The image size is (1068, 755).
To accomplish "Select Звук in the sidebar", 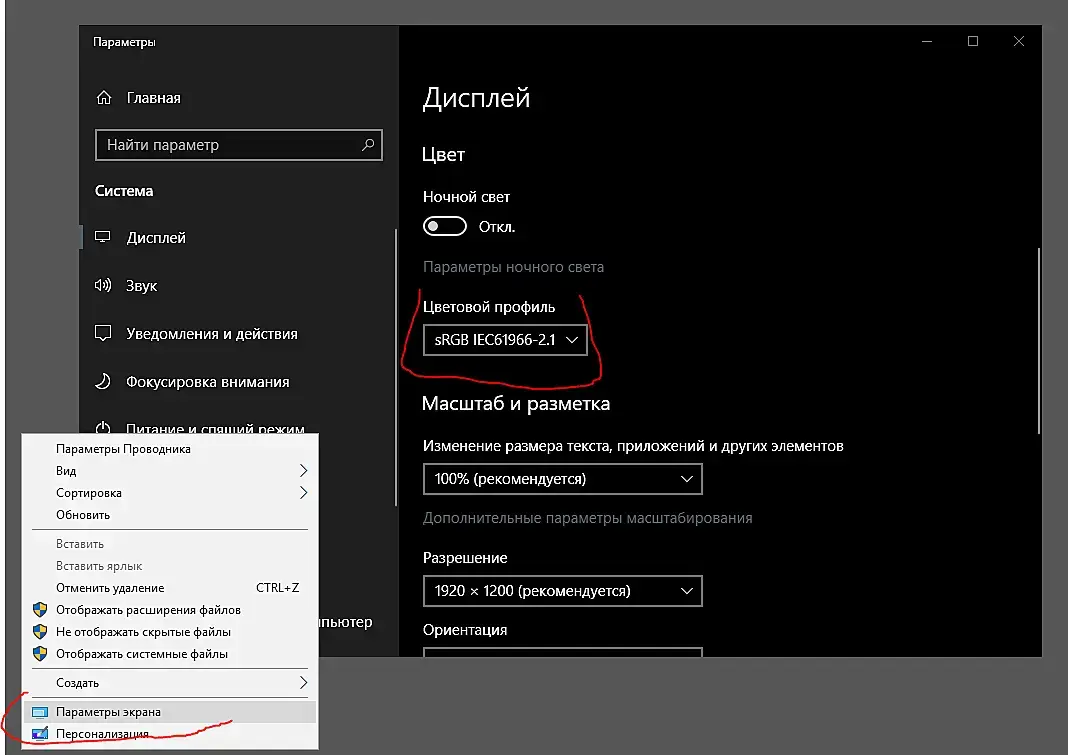I will (238, 286).
